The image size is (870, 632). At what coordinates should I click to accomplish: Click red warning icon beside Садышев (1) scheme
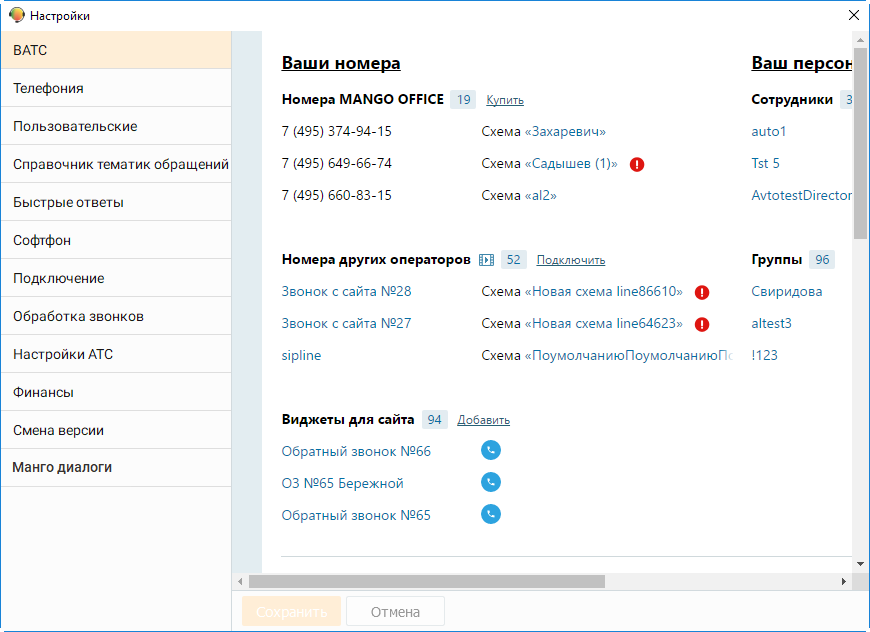coord(637,164)
